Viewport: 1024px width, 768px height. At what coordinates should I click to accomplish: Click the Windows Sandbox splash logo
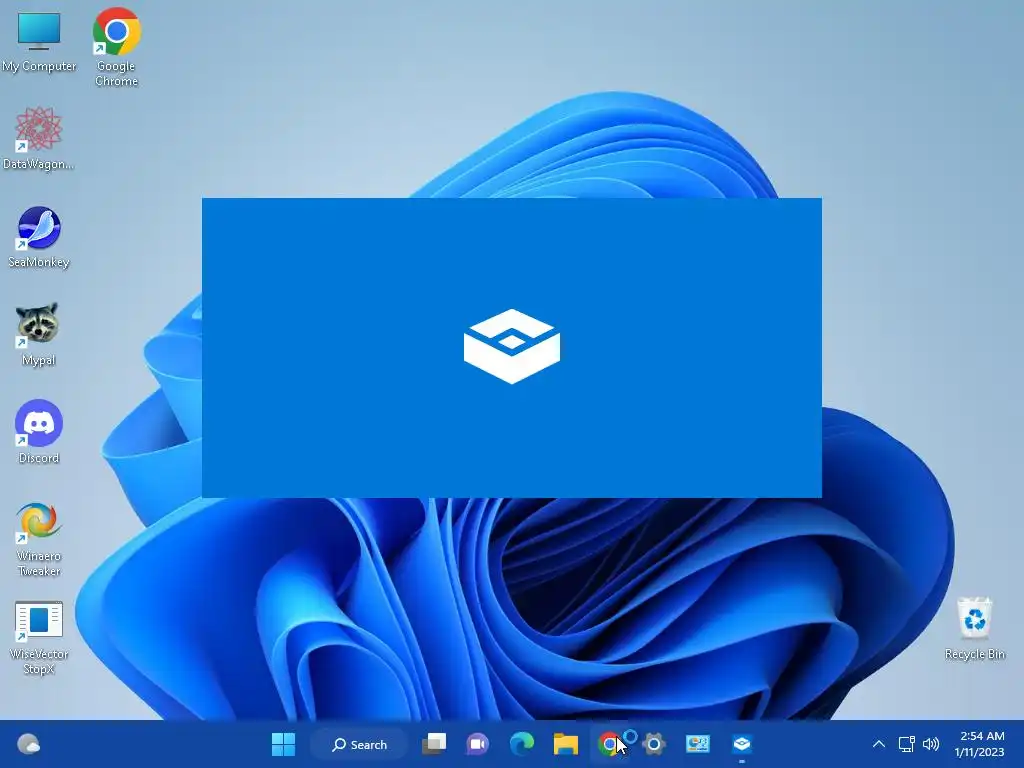512,346
